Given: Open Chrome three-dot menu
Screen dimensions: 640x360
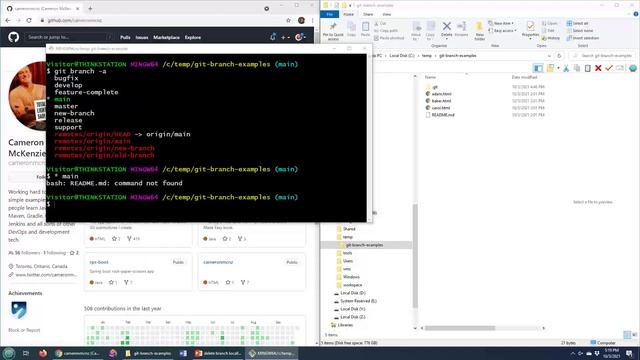Looking at the screenshot, I should coord(312,20).
